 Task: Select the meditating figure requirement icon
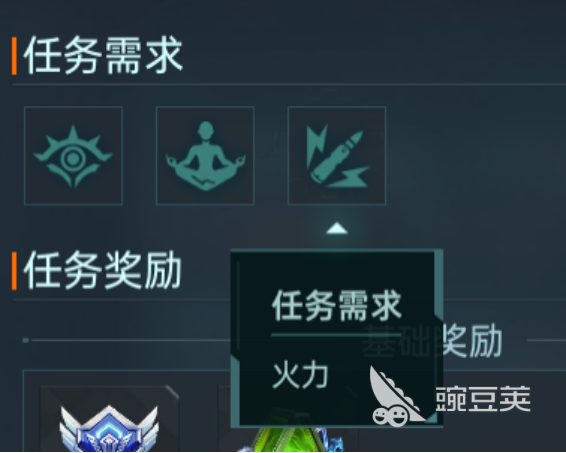point(205,156)
